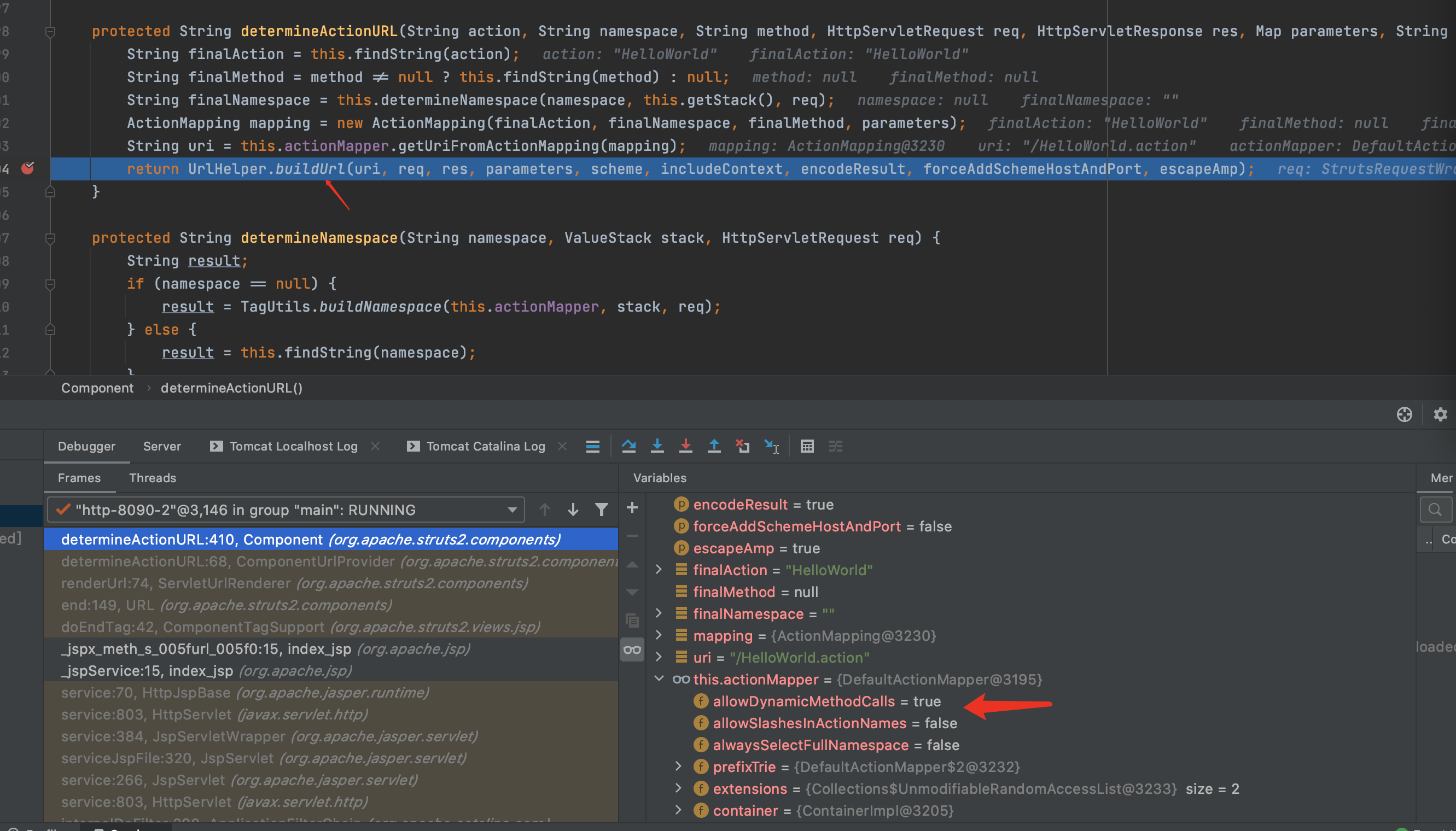The image size is (1456, 831).
Task: Expand the prefixTrie field node
Action: [x=678, y=766]
